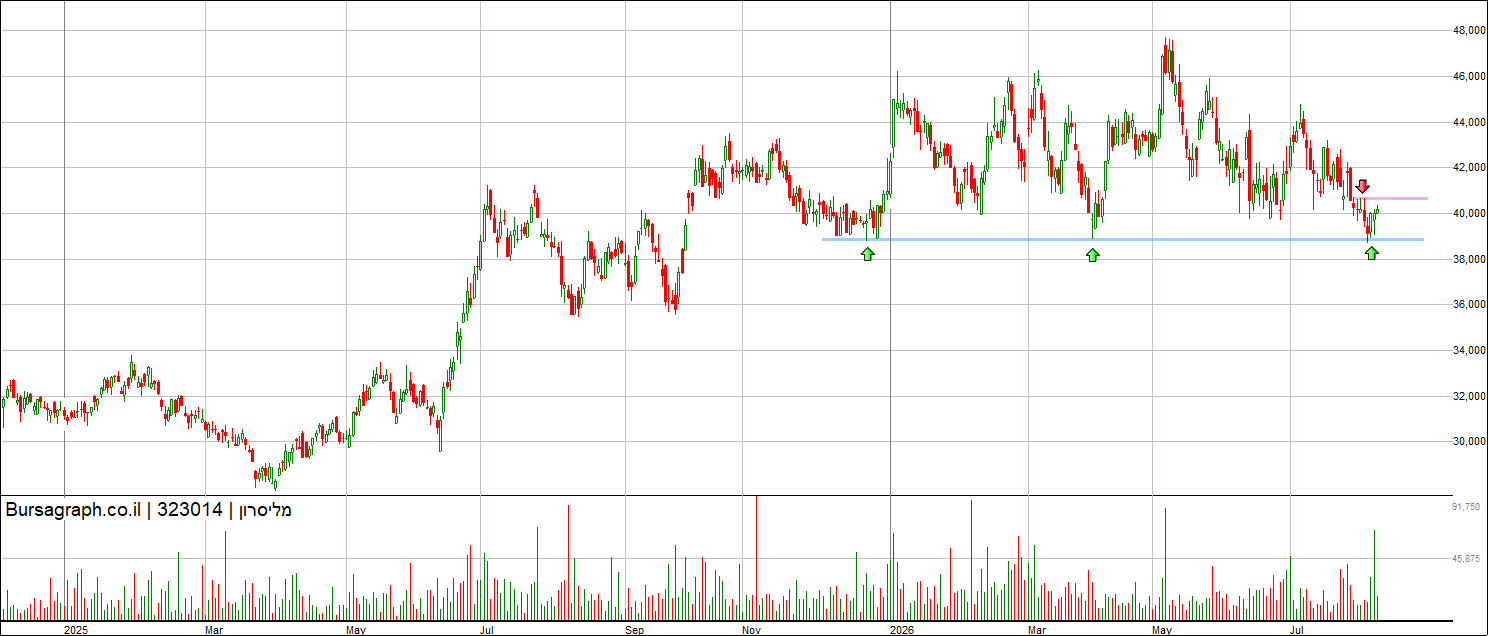Click the May label of year 2025

pos(357,630)
